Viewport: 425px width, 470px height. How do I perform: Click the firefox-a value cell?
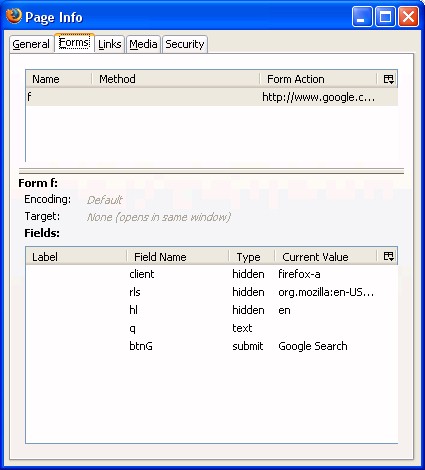(x=299, y=274)
